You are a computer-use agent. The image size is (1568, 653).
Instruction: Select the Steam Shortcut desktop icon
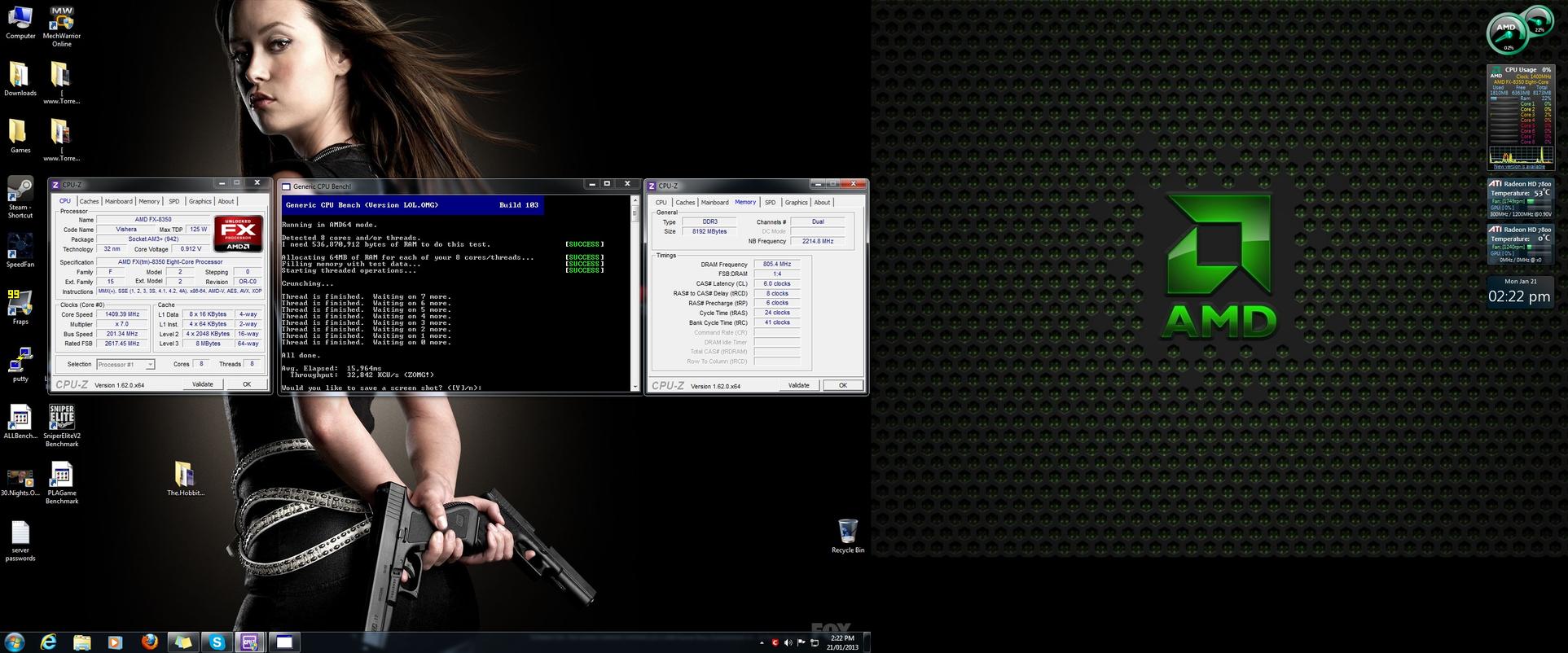click(x=20, y=198)
